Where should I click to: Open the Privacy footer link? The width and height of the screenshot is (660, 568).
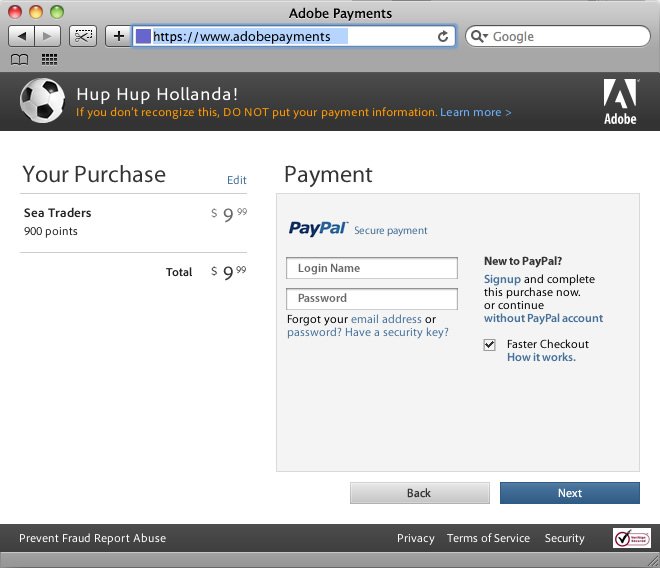click(x=415, y=538)
